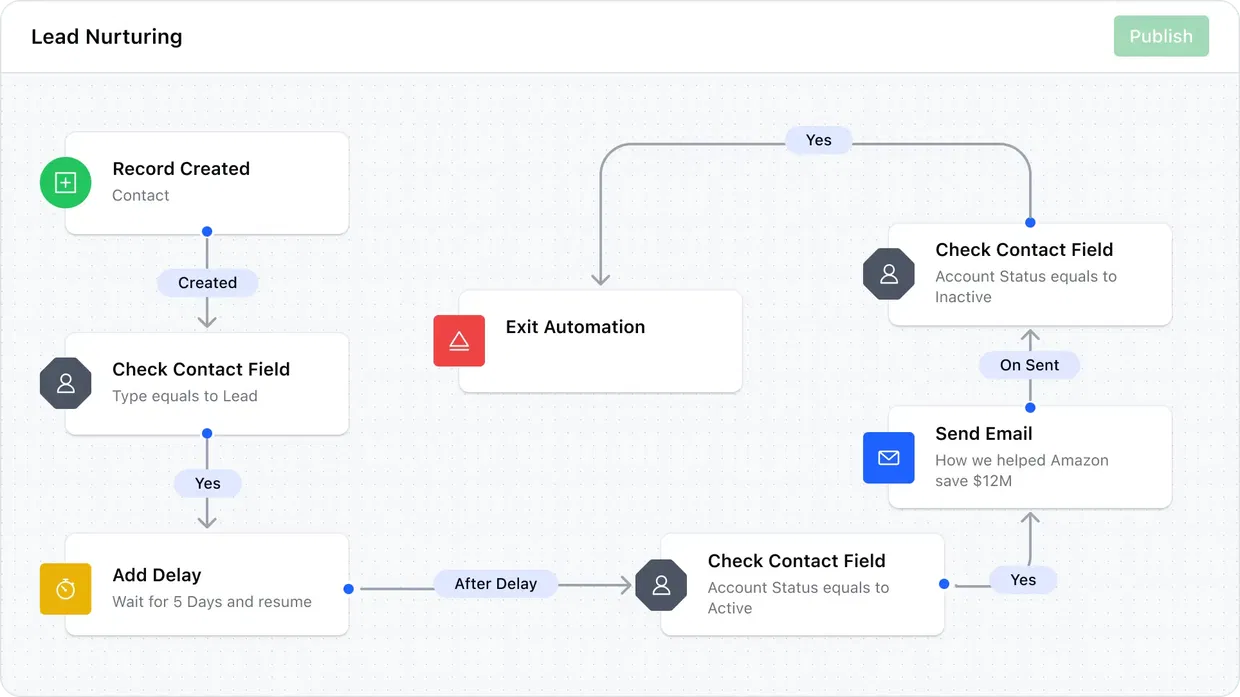Viewport: 1240px width, 697px height.
Task: Open the Exit Automation step
Action: (600, 341)
